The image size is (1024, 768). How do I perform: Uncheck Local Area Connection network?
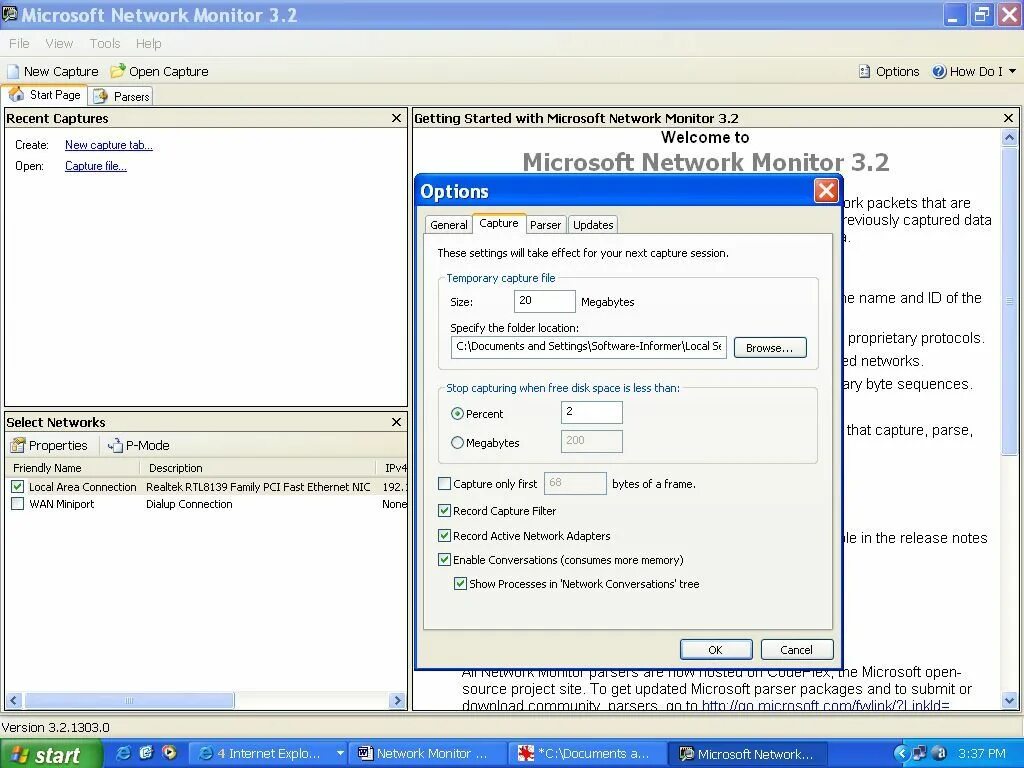[x=18, y=487]
